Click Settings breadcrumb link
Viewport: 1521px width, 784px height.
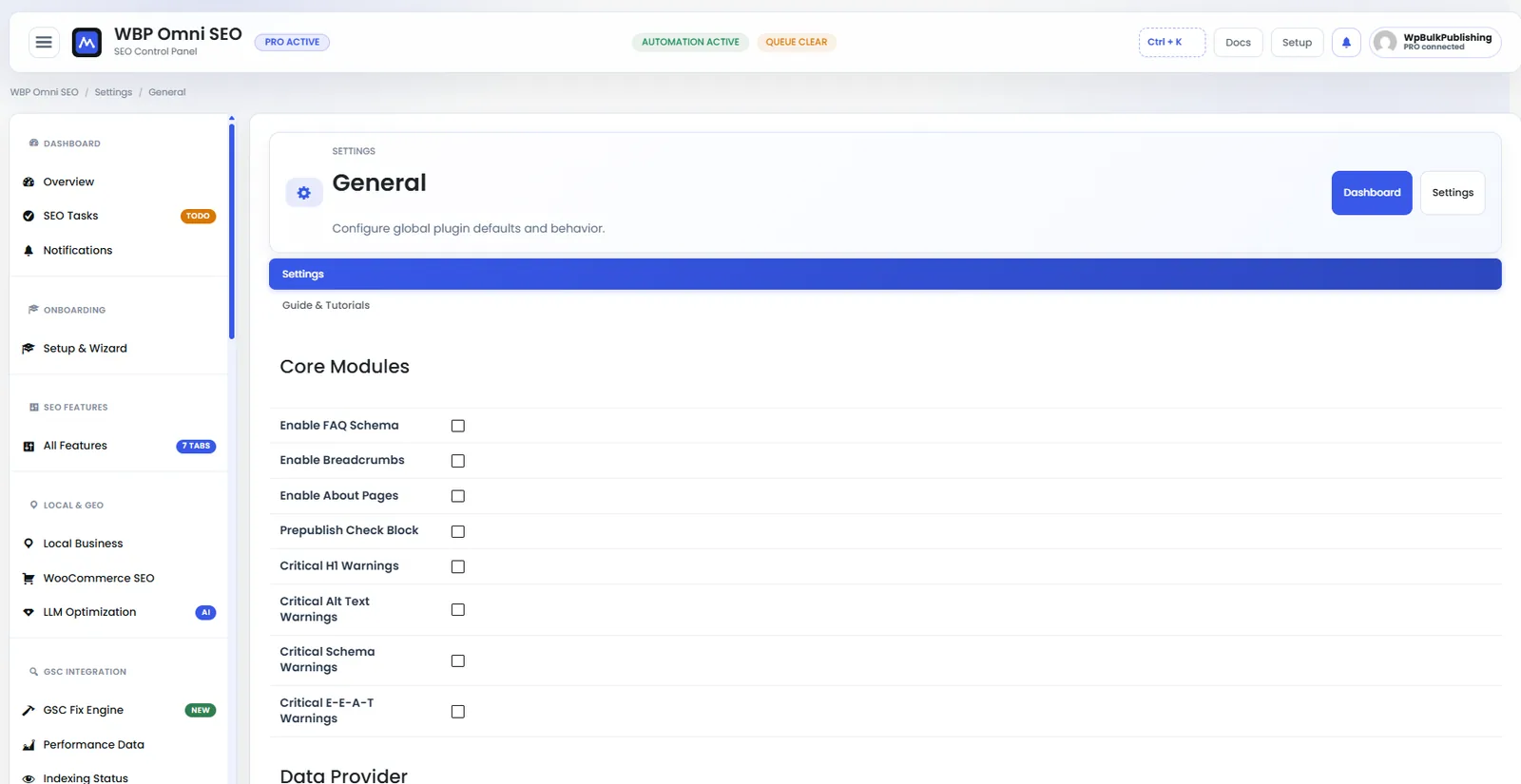[x=113, y=92]
